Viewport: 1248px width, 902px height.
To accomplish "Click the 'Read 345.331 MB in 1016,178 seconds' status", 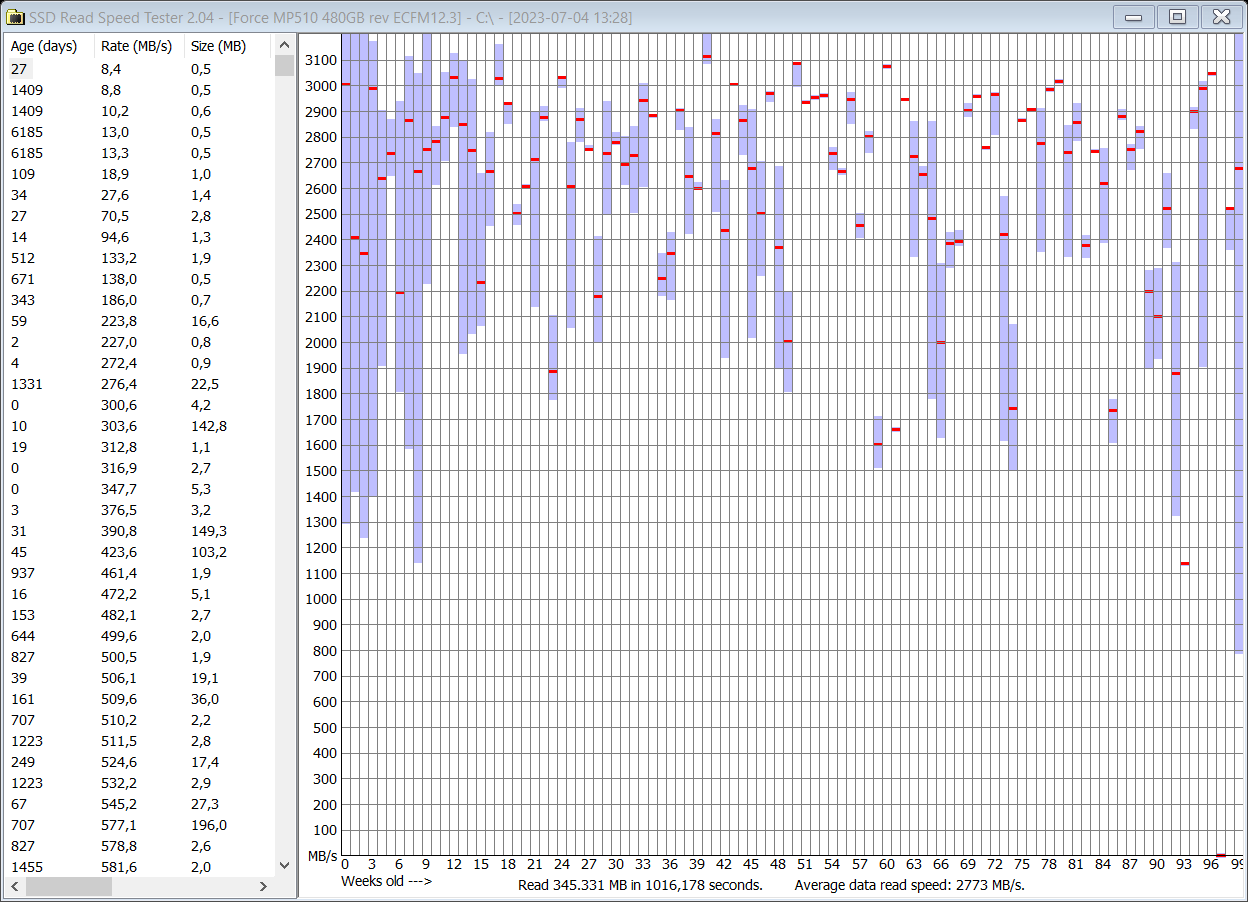I will [640, 885].
